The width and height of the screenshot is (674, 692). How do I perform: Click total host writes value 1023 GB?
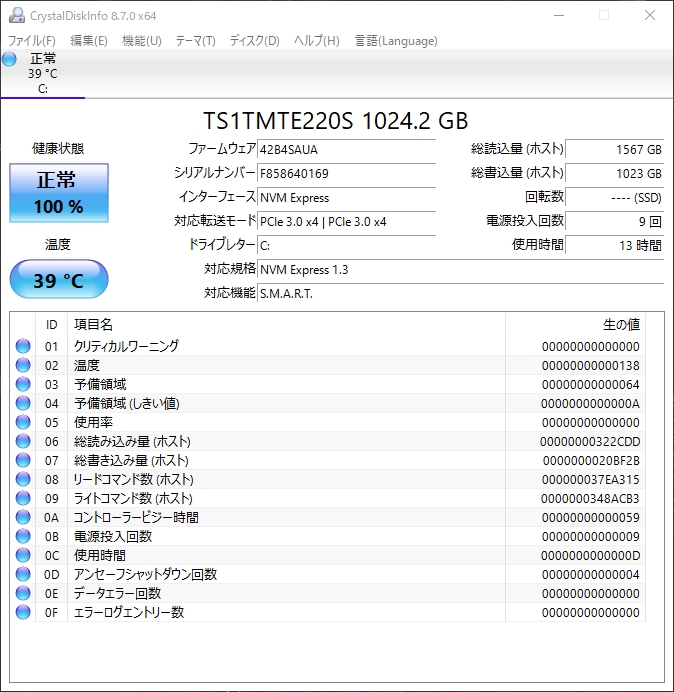(614, 173)
